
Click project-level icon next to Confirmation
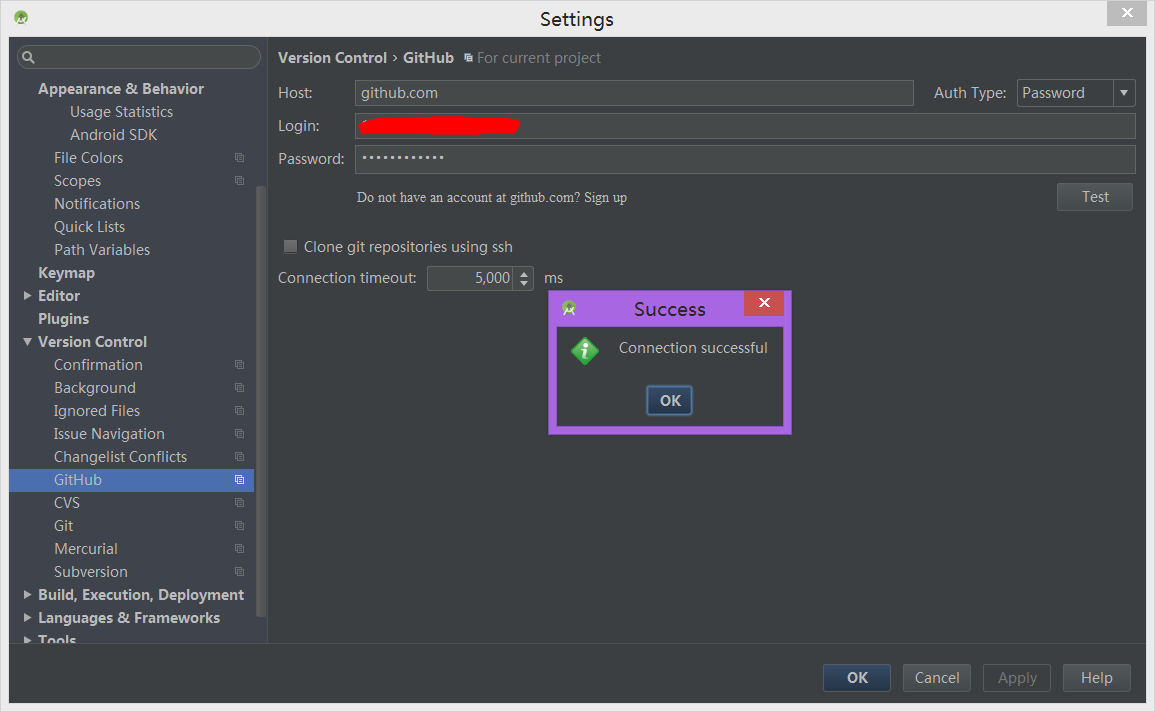tap(239, 364)
